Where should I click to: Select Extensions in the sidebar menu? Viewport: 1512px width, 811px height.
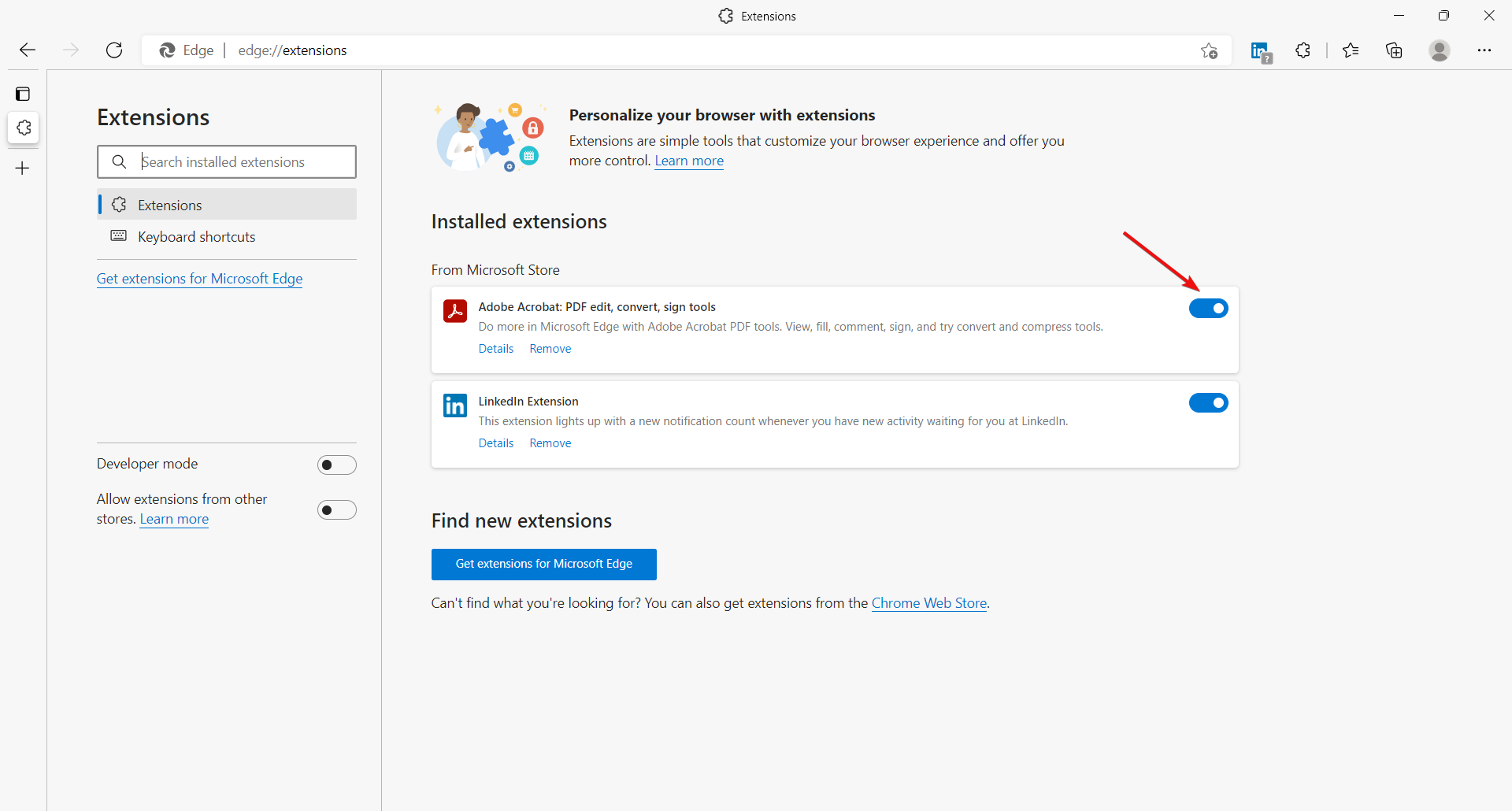(x=227, y=205)
